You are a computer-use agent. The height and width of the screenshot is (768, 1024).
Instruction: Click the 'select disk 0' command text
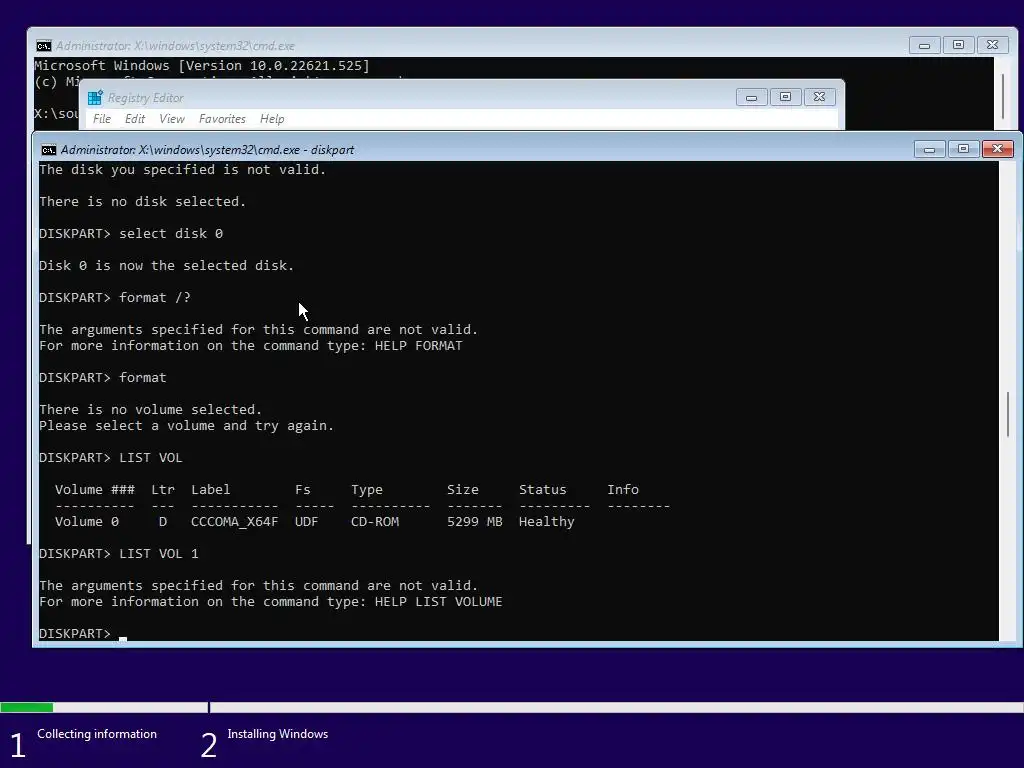coord(171,234)
